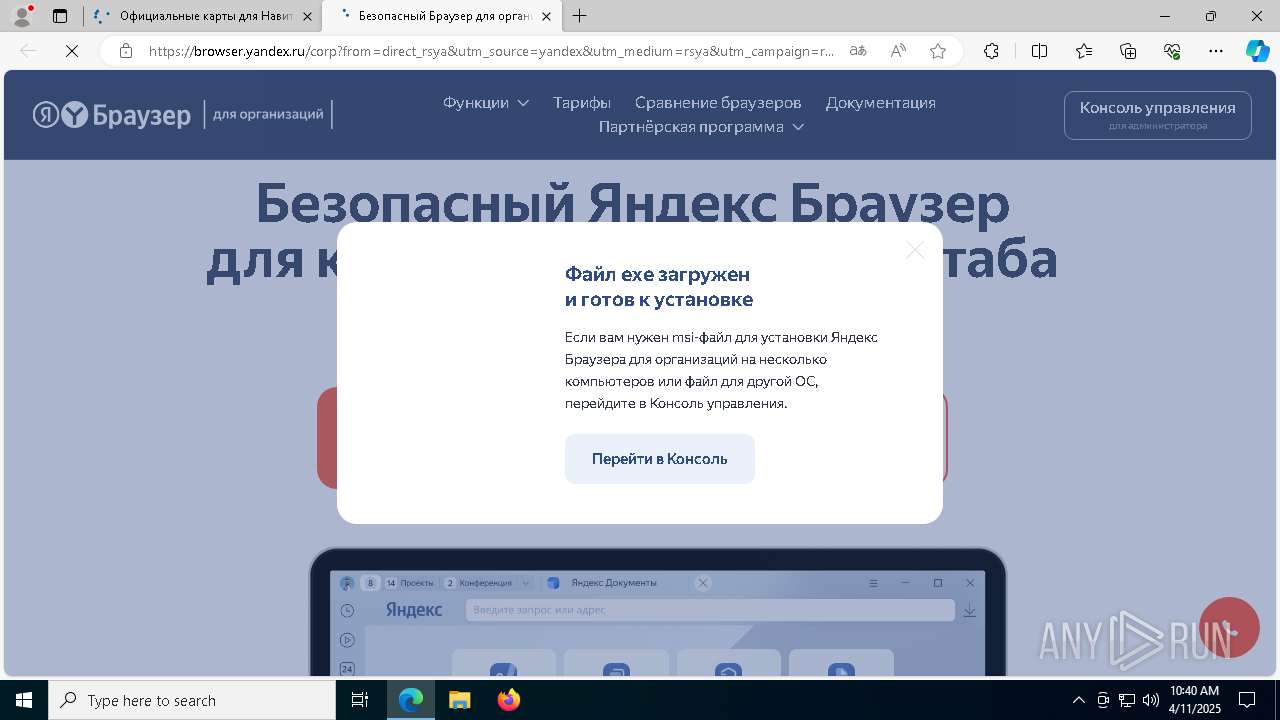Image resolution: width=1280 pixels, height=720 pixels.
Task: Toggle Split screen view
Action: tap(1039, 51)
